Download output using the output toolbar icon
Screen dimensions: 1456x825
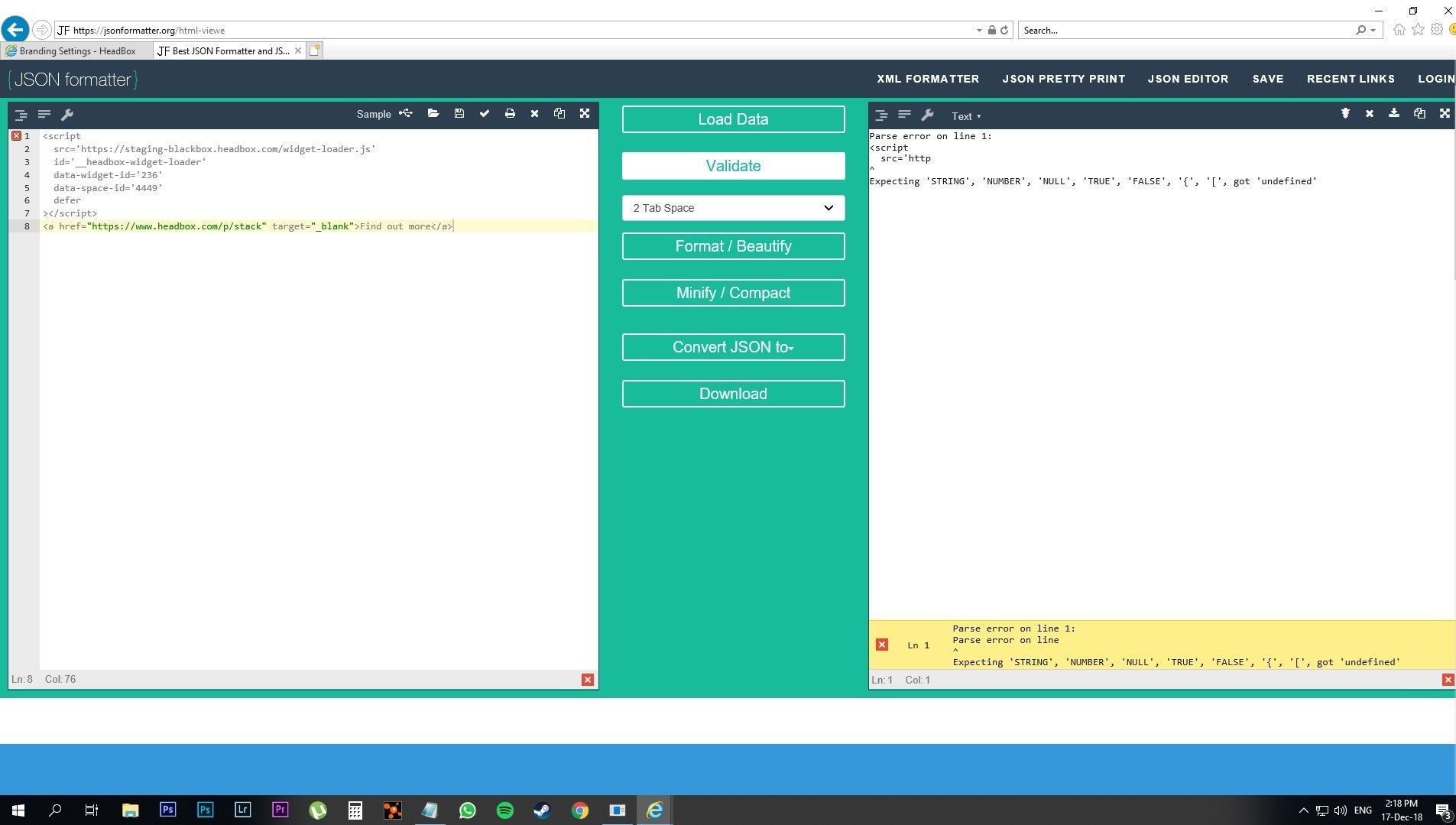coord(1394,114)
